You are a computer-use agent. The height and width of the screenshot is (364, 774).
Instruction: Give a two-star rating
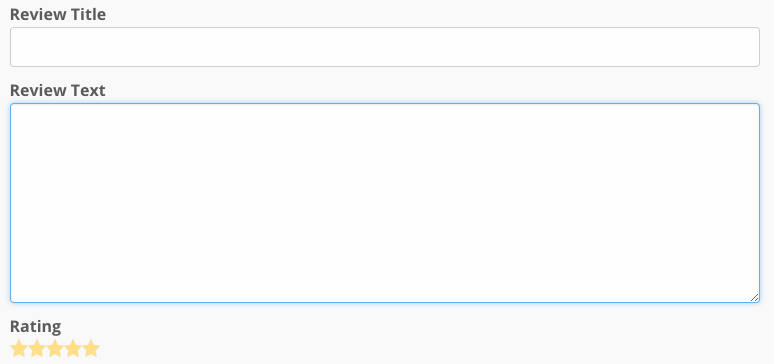click(37, 348)
